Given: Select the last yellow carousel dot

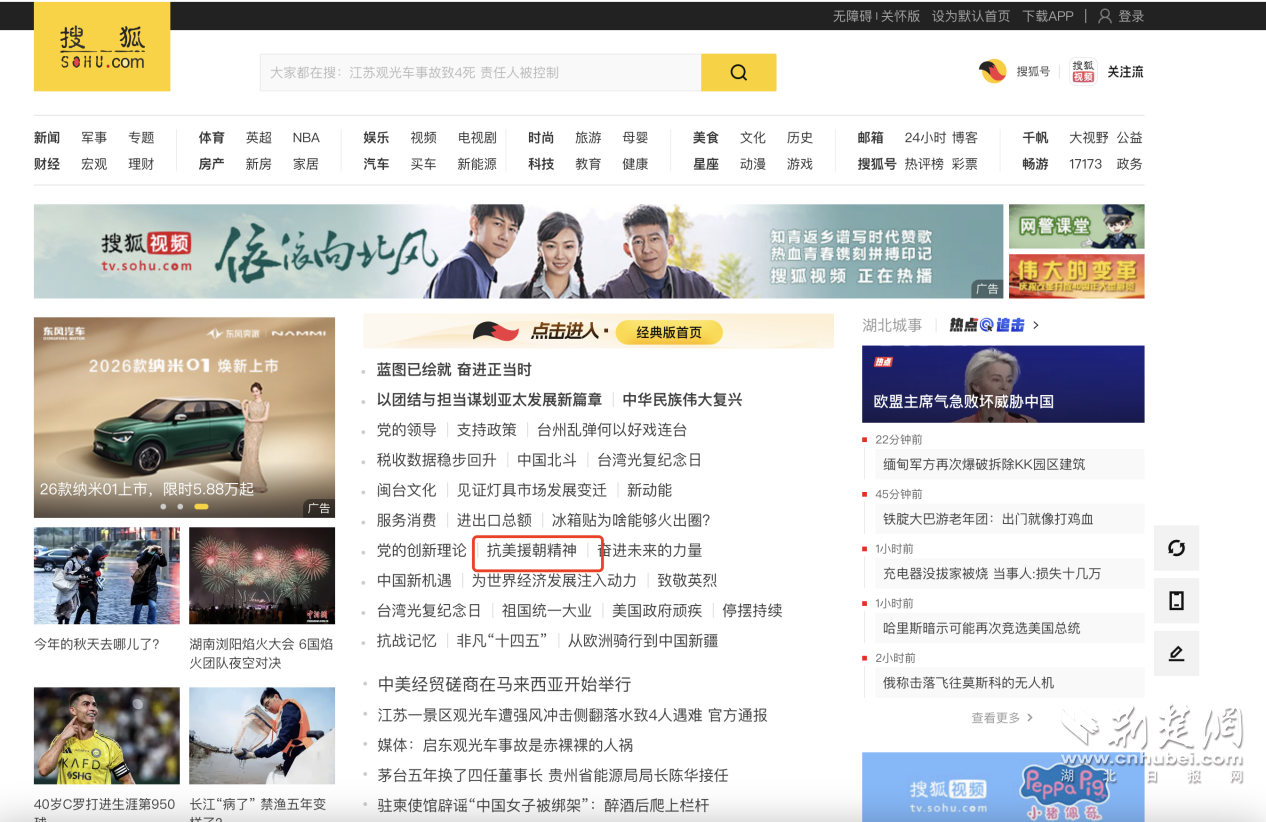Looking at the screenshot, I should tap(201, 507).
